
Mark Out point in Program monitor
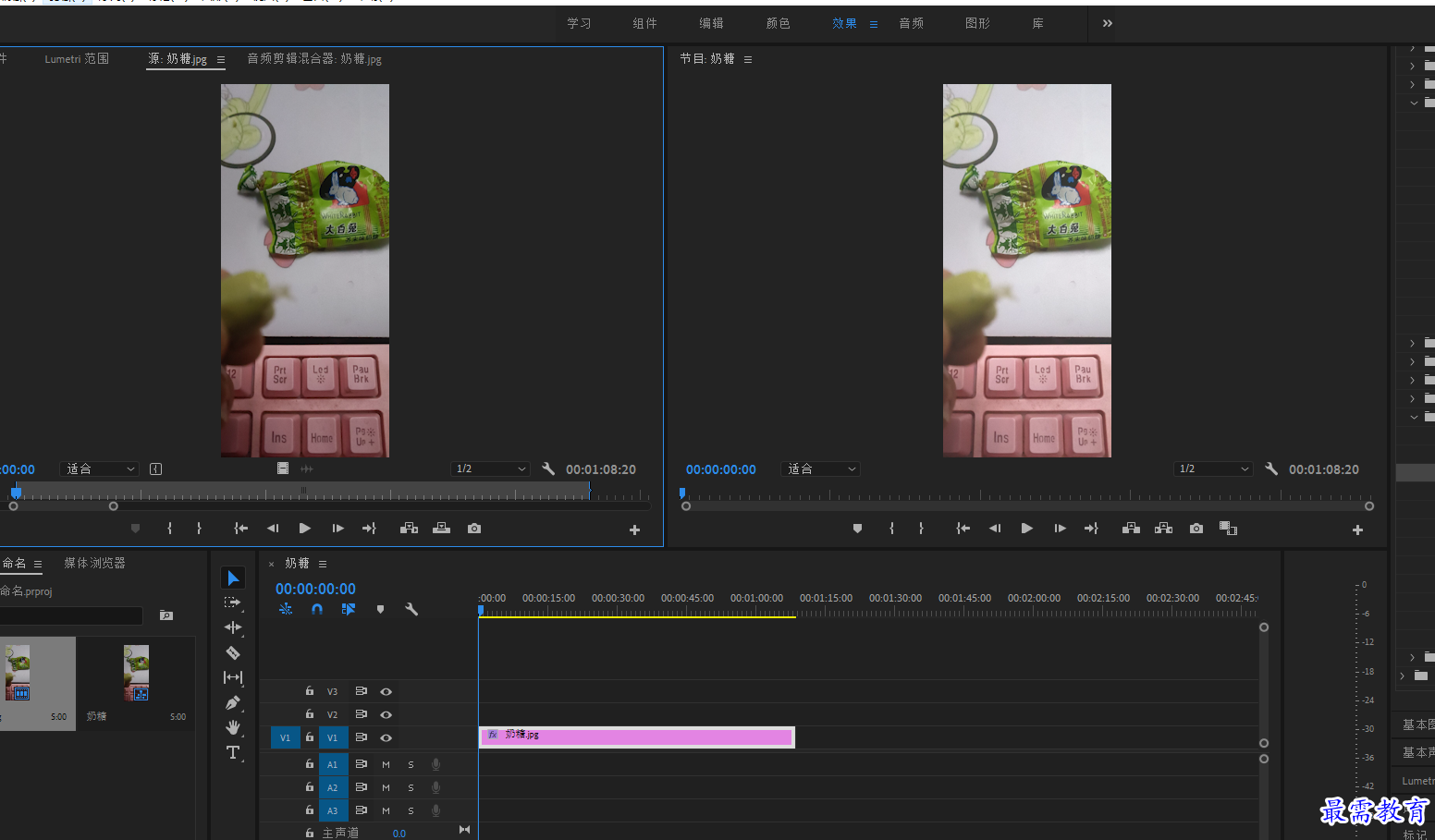tap(921, 529)
